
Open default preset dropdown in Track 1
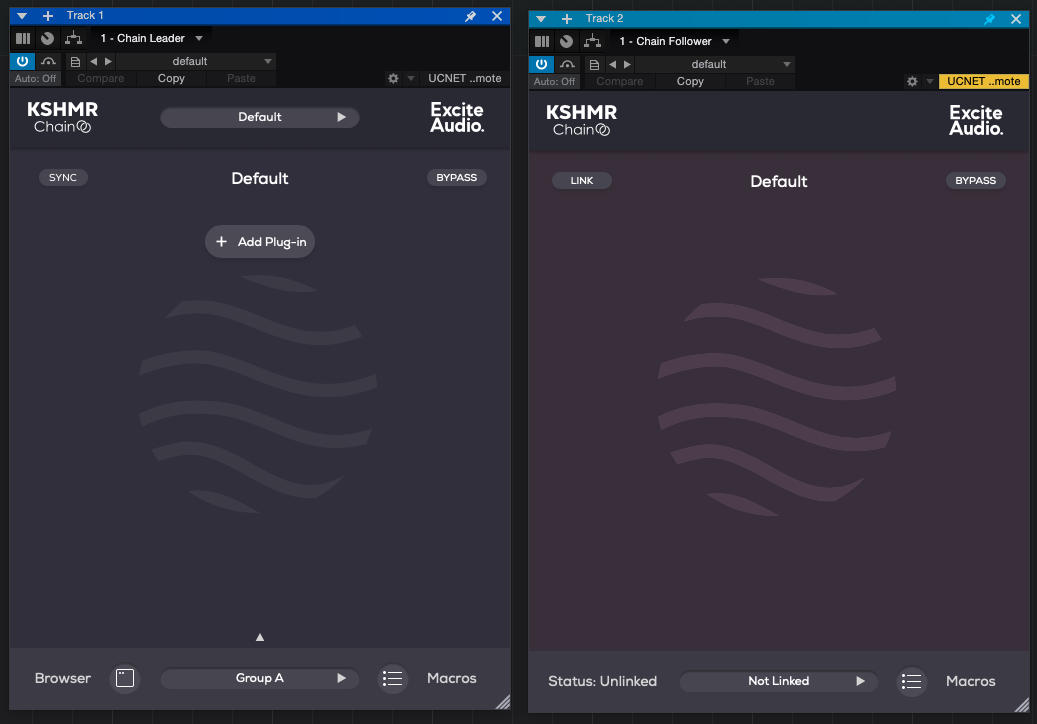pos(196,61)
